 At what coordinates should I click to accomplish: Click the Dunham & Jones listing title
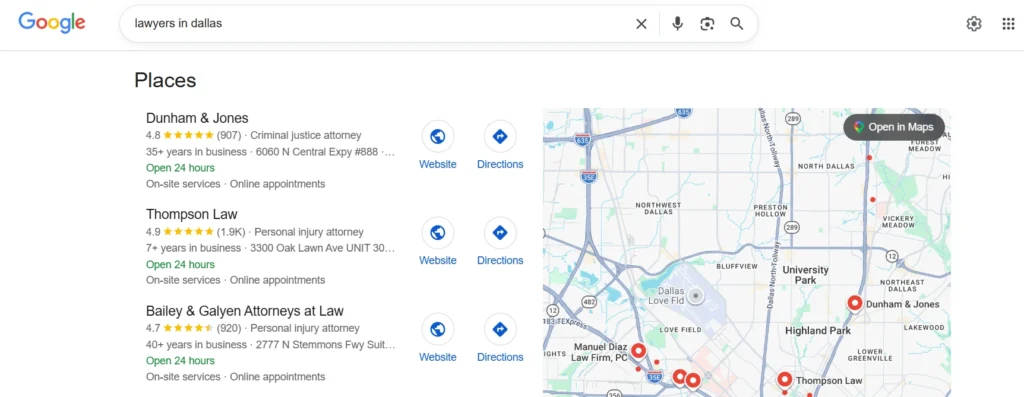tap(197, 118)
